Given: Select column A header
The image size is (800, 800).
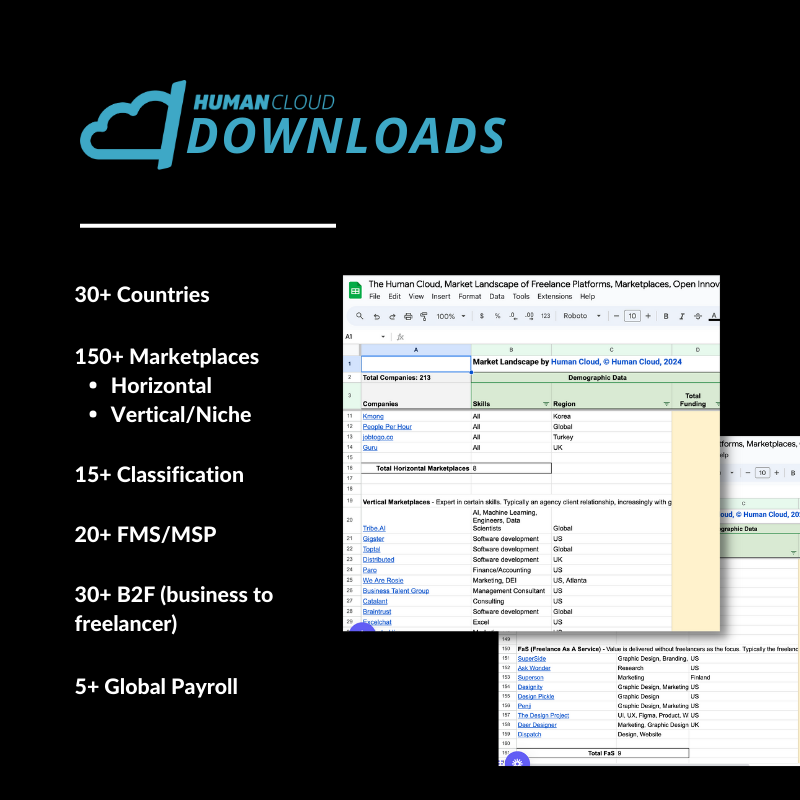Looking at the screenshot, I should point(416,350).
